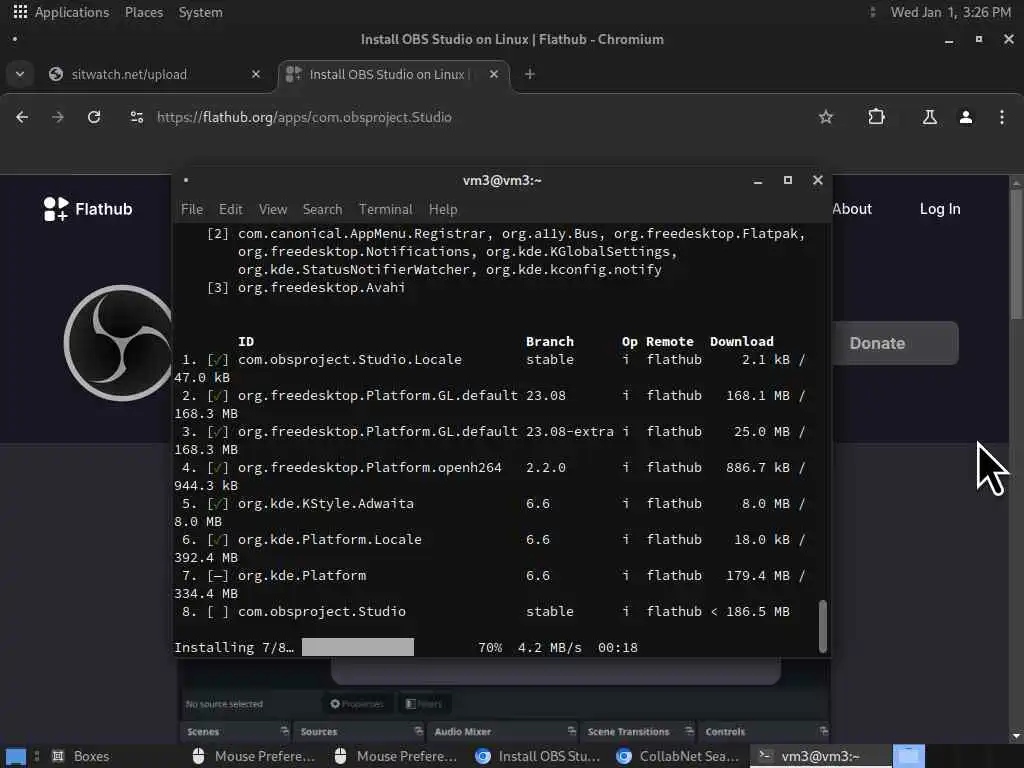Click Scene Transitions in OBS preview
The image size is (1024, 768).
pos(639,731)
